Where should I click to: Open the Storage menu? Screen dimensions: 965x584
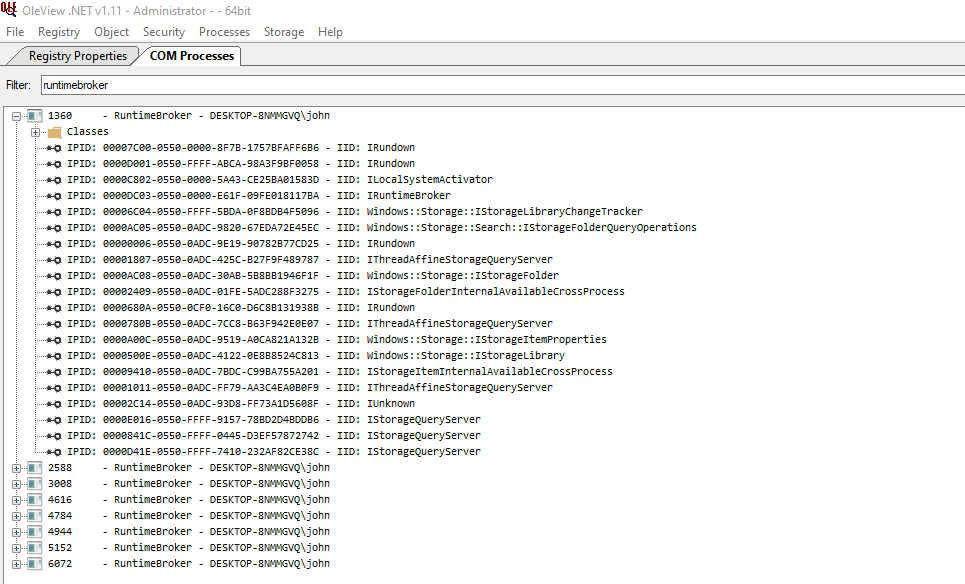283,31
